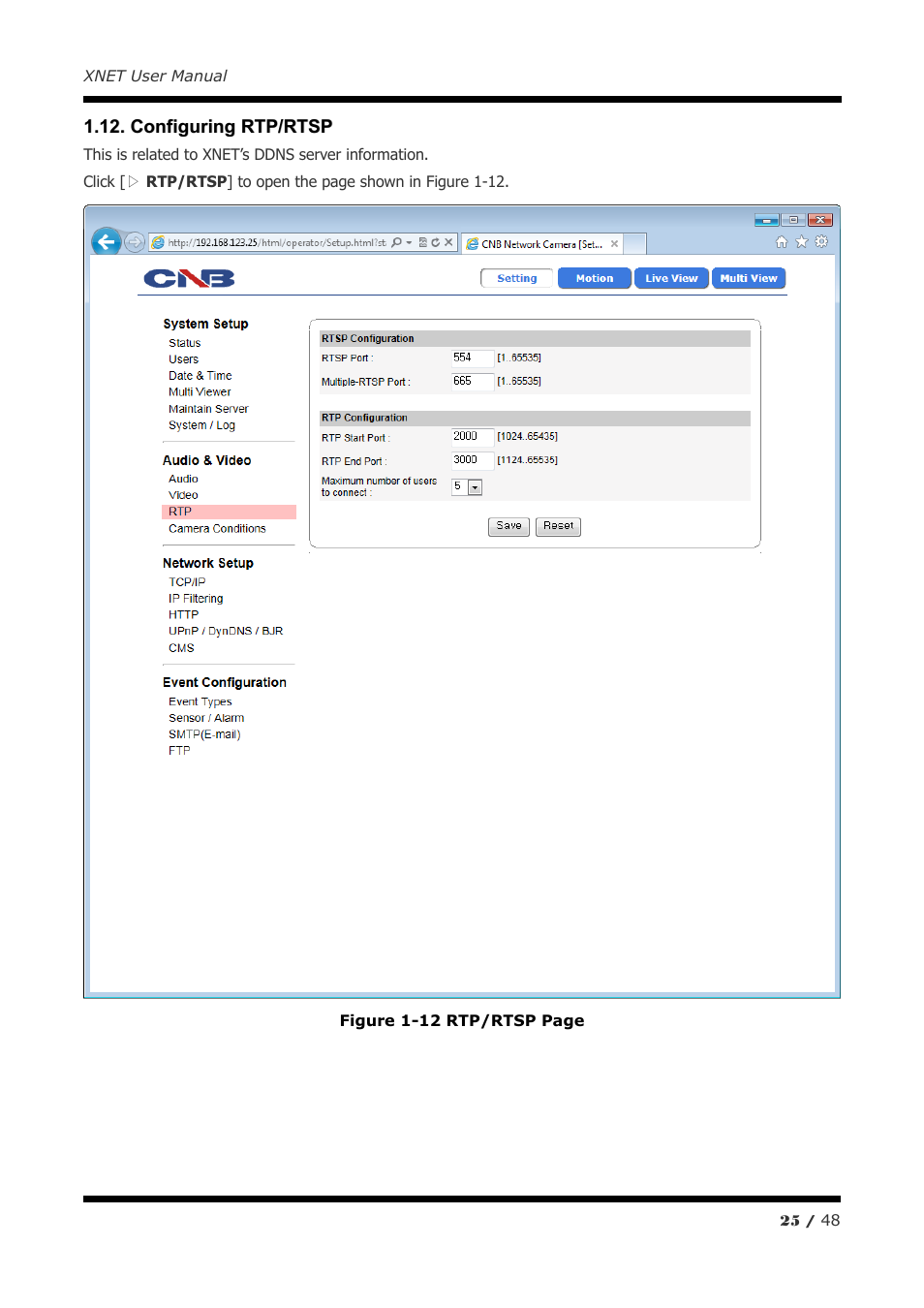Open Video settings
924x1308 pixels.
pos(183,495)
